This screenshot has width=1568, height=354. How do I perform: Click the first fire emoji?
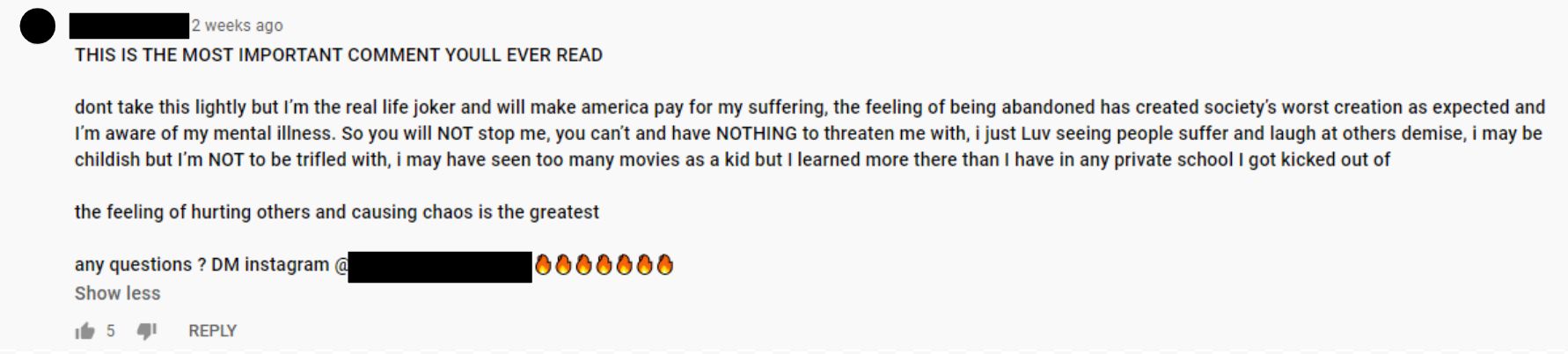pos(543,264)
